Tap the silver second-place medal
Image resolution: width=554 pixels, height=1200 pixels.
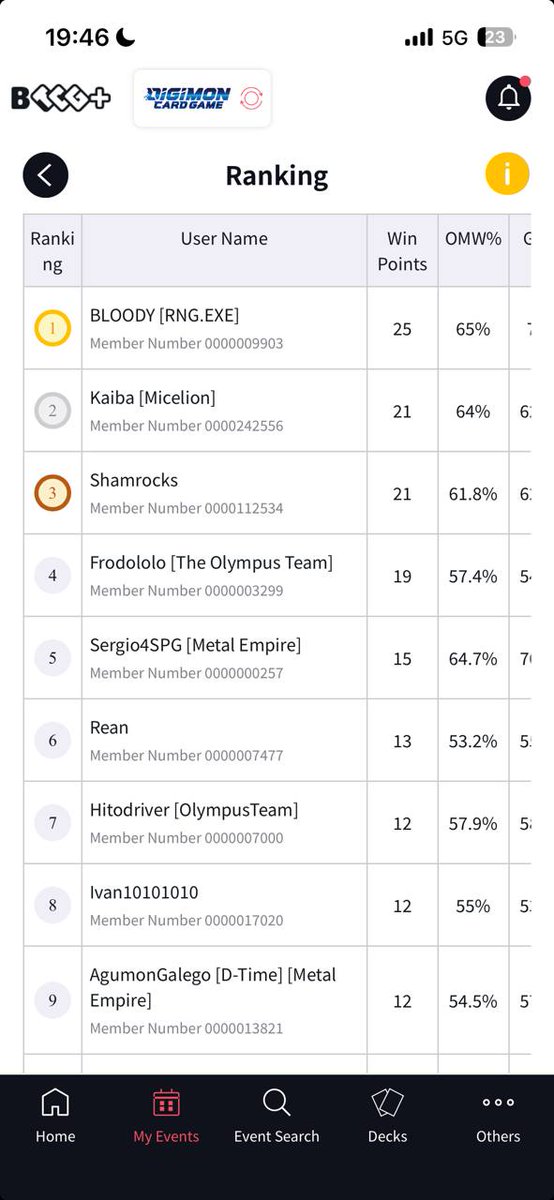tap(53, 410)
